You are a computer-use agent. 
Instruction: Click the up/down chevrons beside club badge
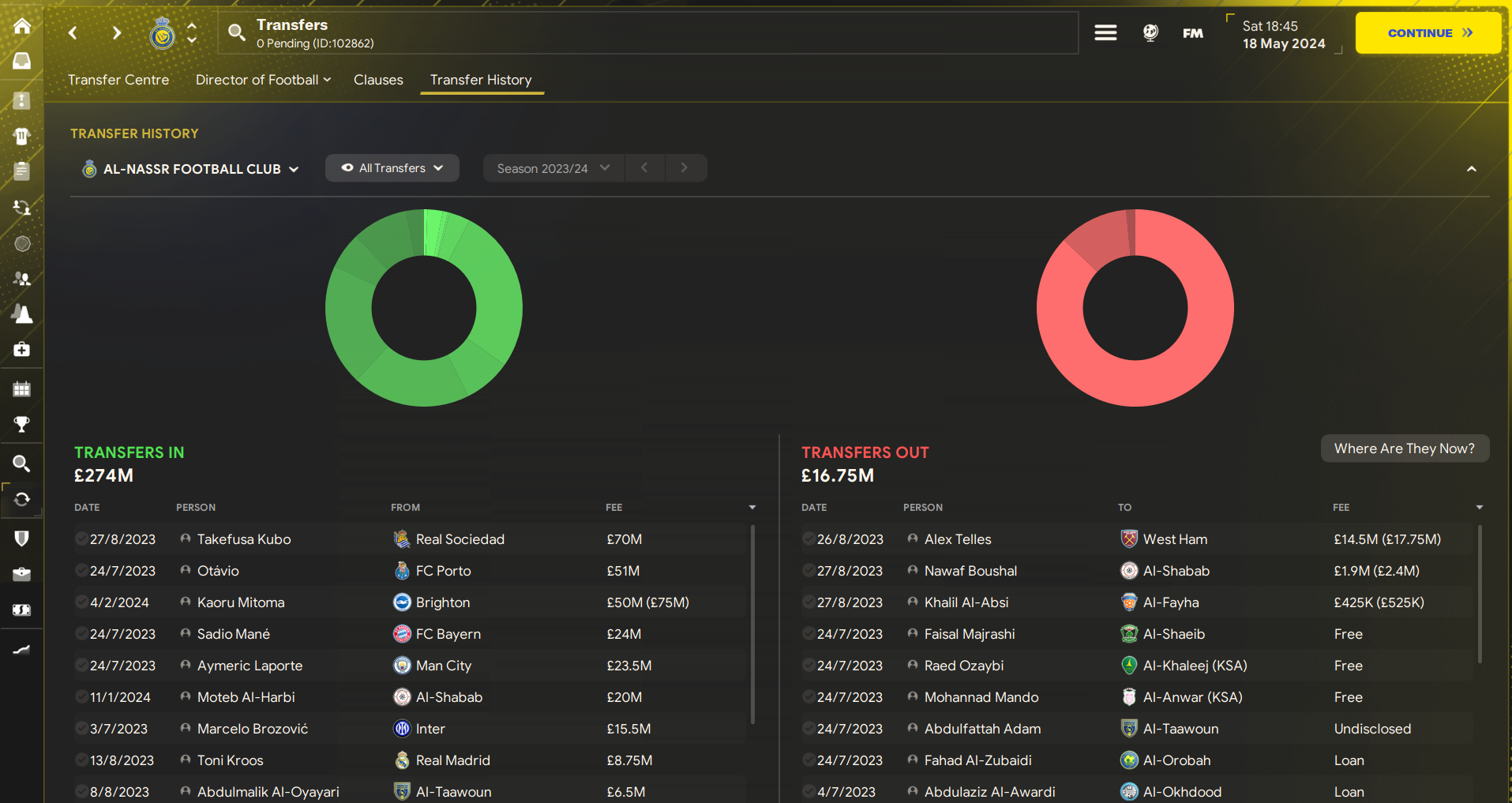coord(192,33)
